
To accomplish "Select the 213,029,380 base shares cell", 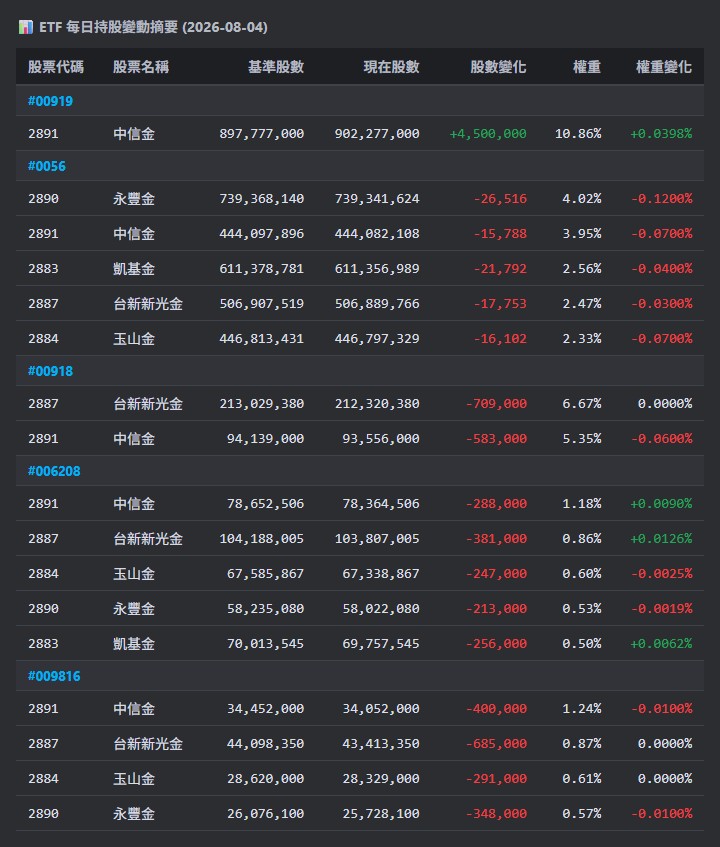I will pyautogui.click(x=261, y=404).
